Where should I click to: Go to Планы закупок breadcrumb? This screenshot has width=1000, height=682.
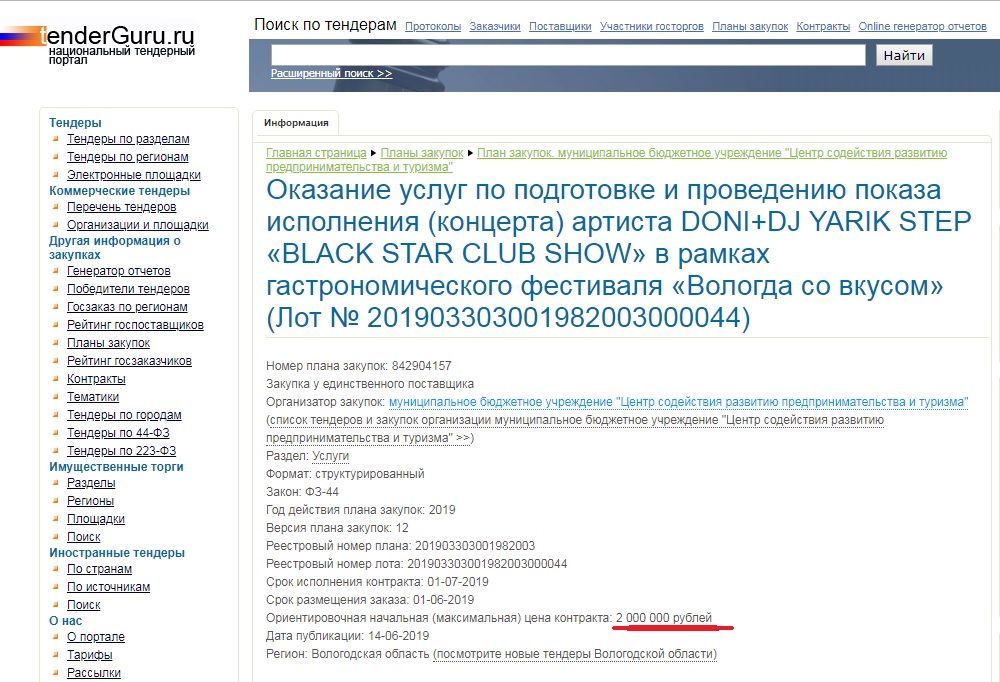[x=422, y=153]
